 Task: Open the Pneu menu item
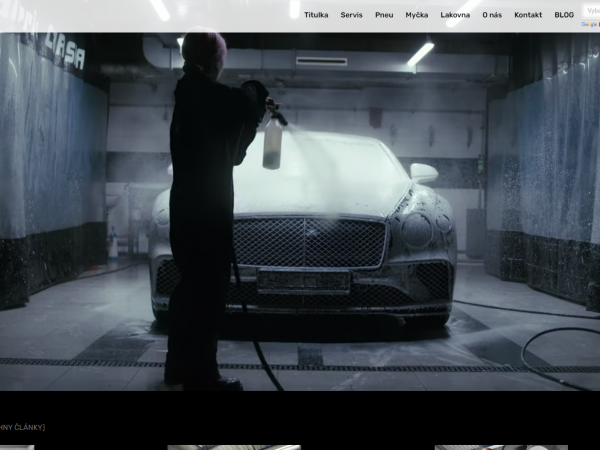pos(384,15)
